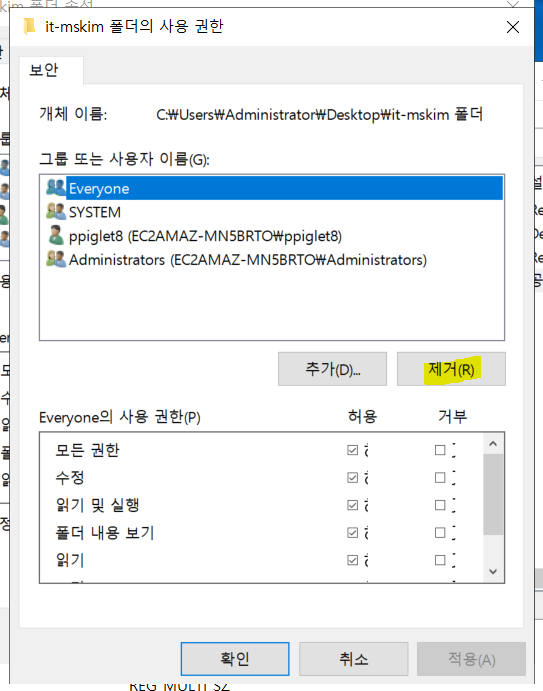Screen dimensions: 543x691
Task: Click the ppiglet8 user icon
Action: click(56, 236)
